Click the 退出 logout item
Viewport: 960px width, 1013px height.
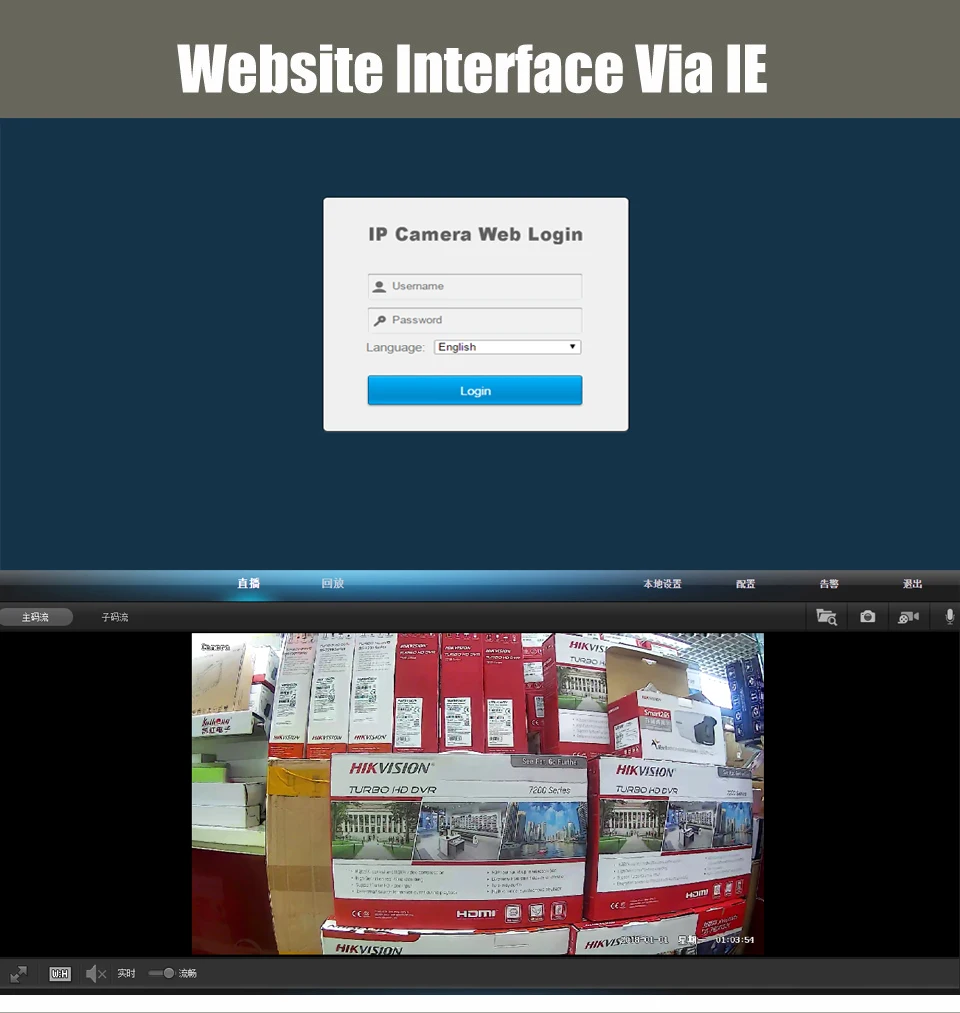pos(912,583)
